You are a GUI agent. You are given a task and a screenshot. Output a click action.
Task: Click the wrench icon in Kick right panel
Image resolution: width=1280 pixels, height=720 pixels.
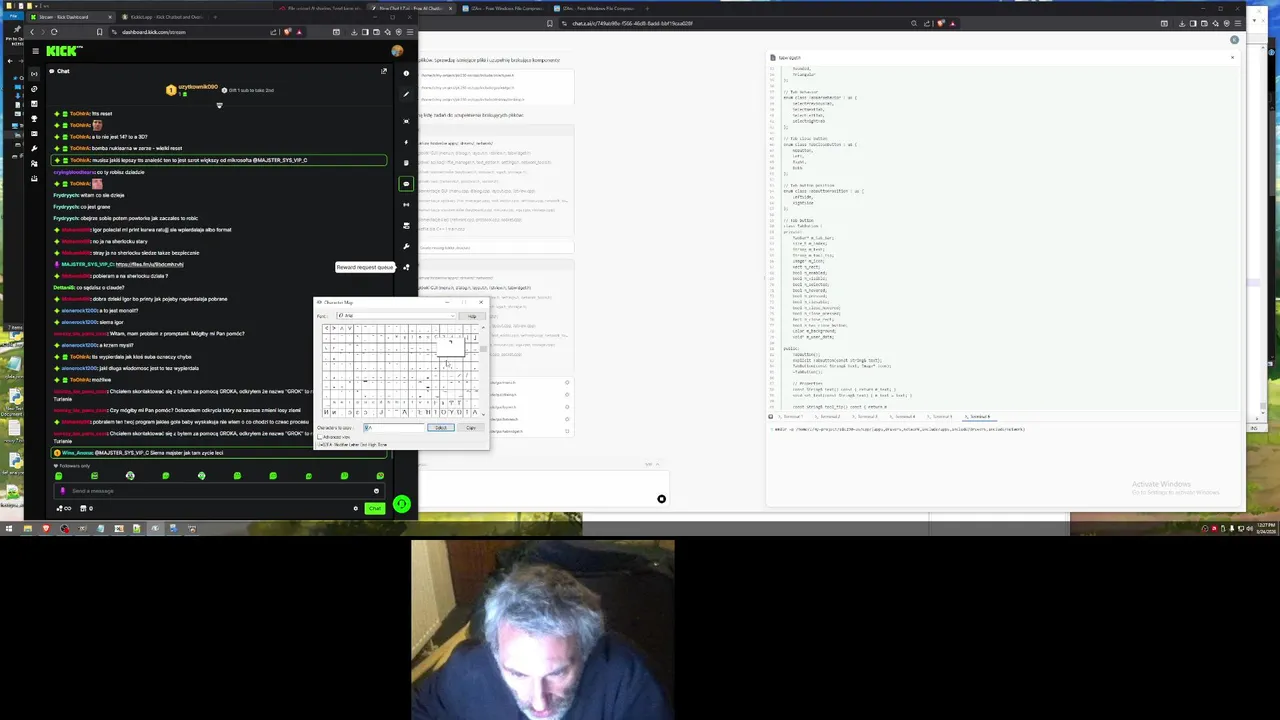pos(406,246)
